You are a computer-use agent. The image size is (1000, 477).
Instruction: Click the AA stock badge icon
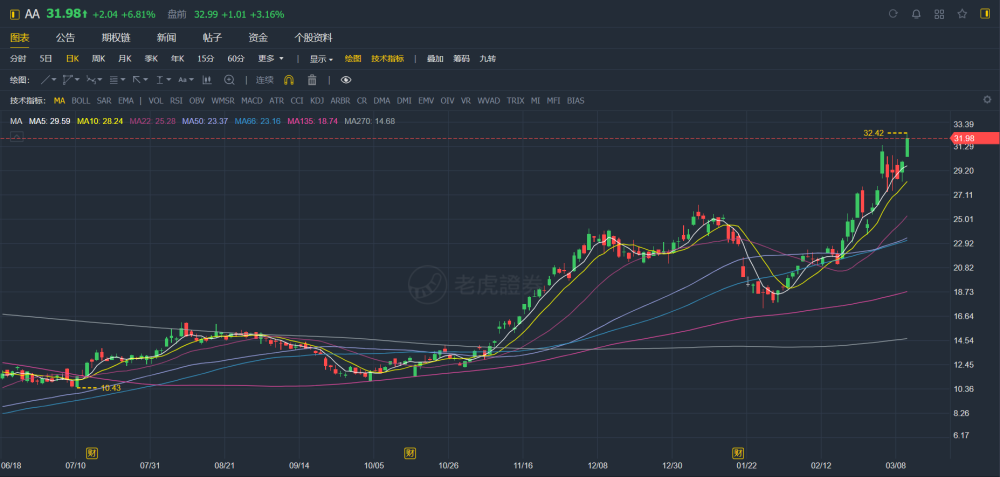pyautogui.click(x=15, y=14)
